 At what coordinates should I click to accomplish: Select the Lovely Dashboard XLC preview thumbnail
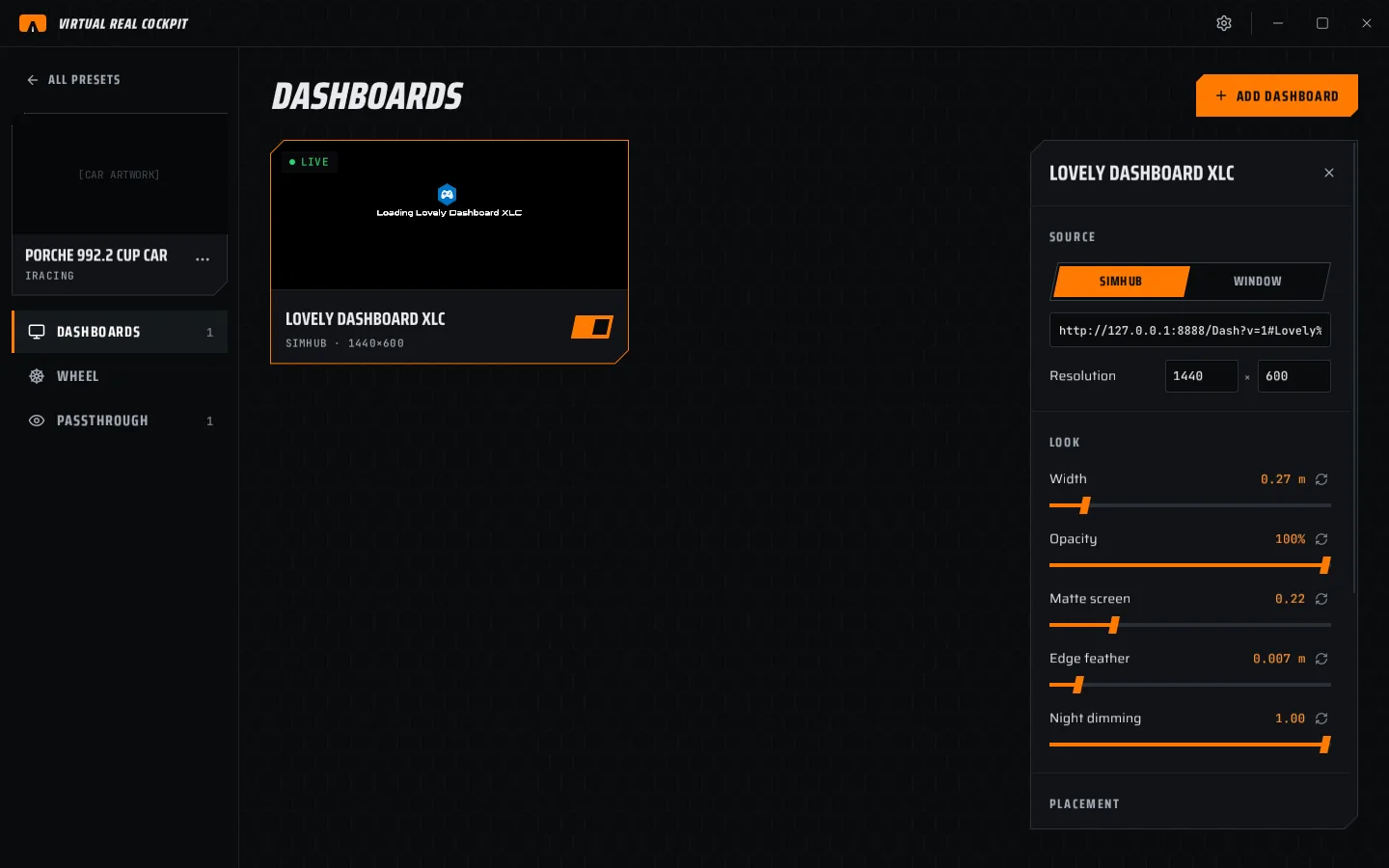click(449, 215)
